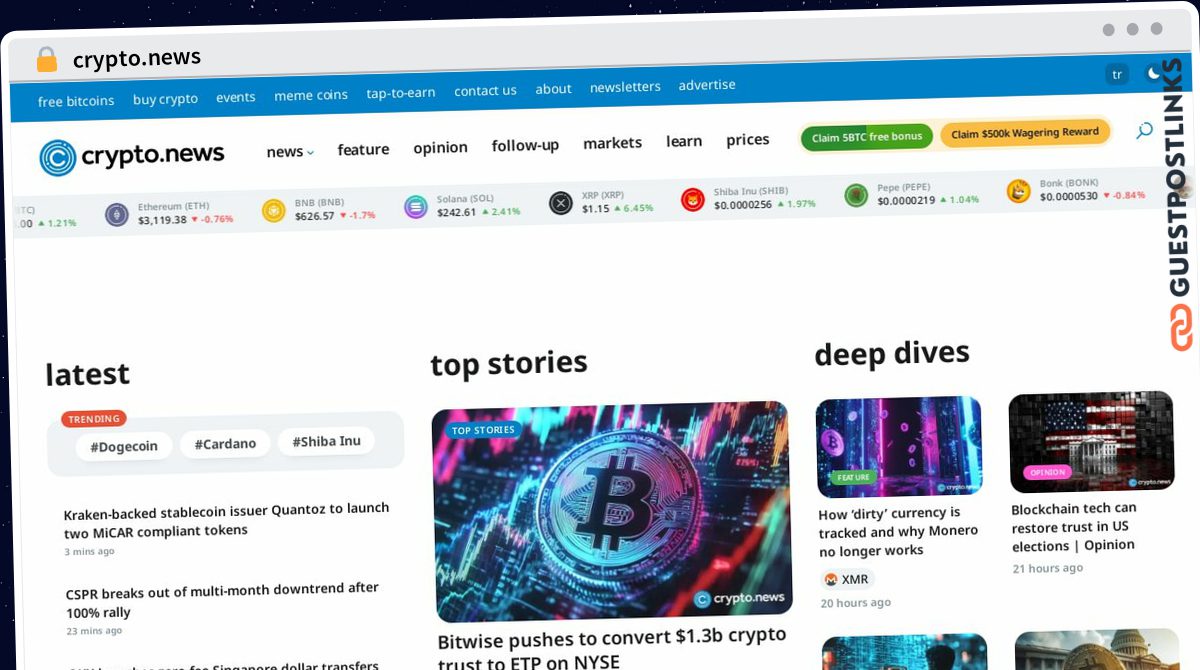Open the advertise link
The width and height of the screenshot is (1200, 670).
click(707, 85)
